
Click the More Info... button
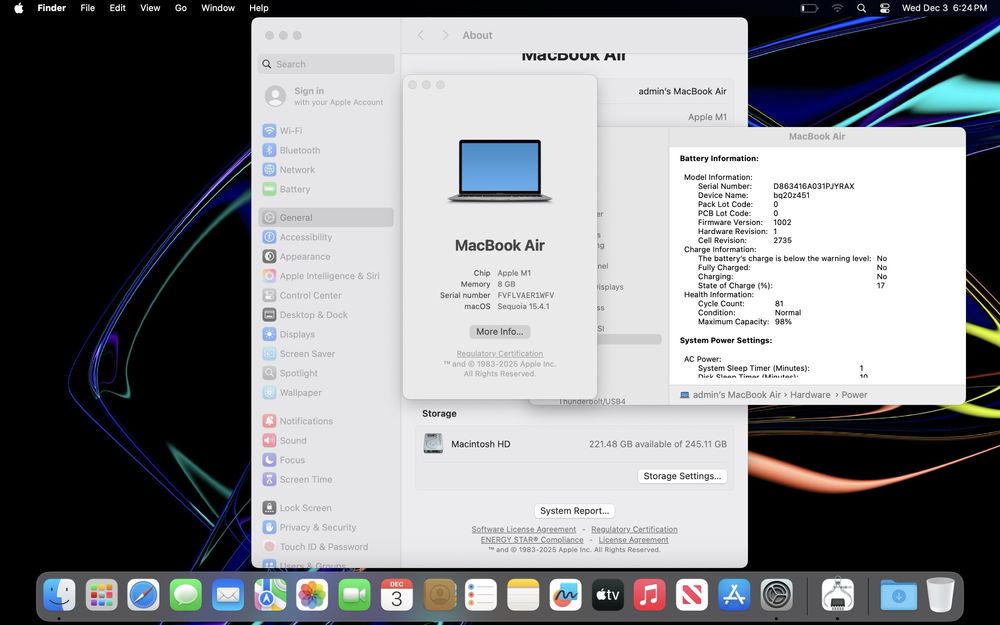click(499, 332)
